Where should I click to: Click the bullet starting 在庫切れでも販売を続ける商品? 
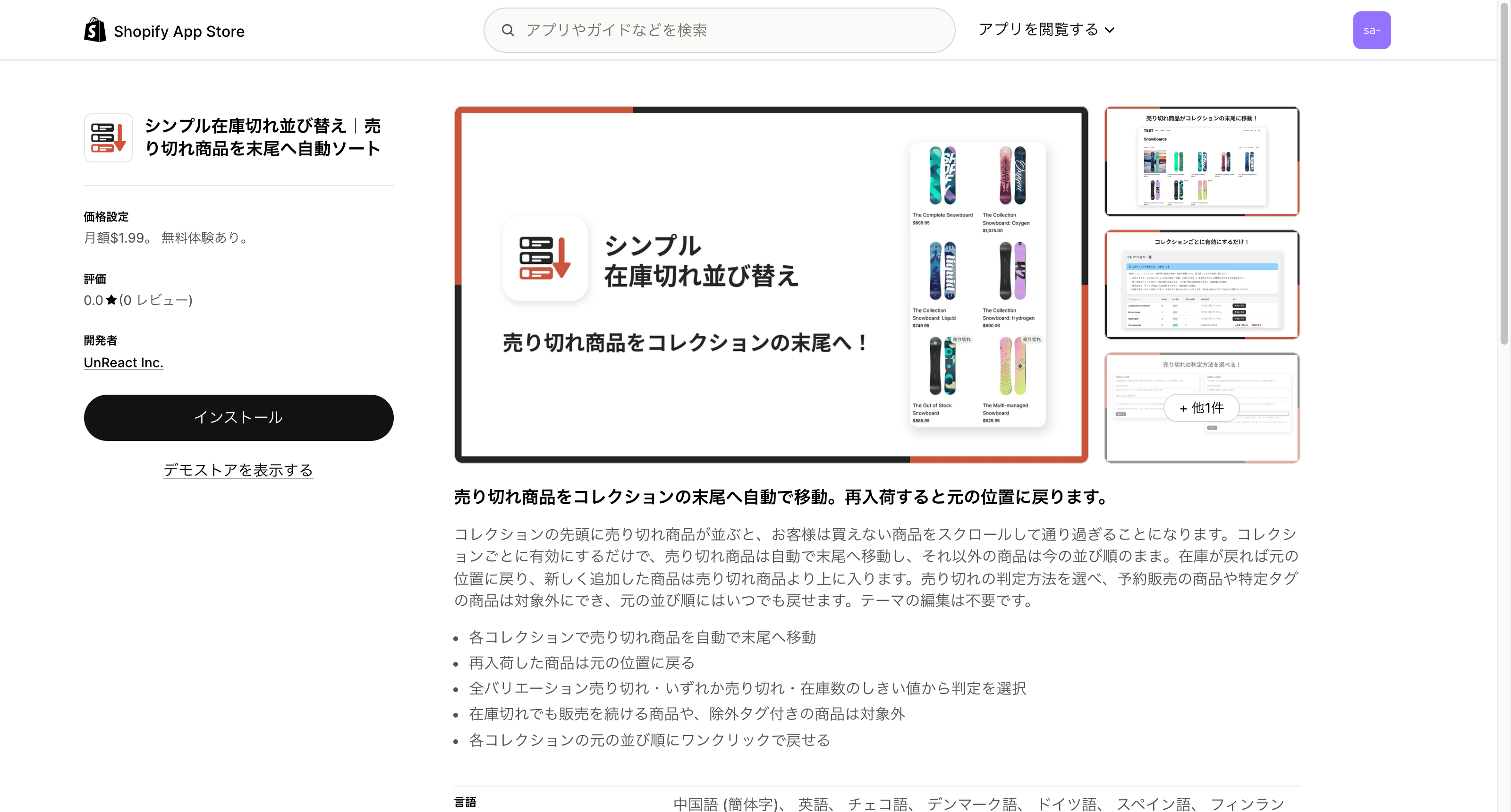[x=687, y=714]
